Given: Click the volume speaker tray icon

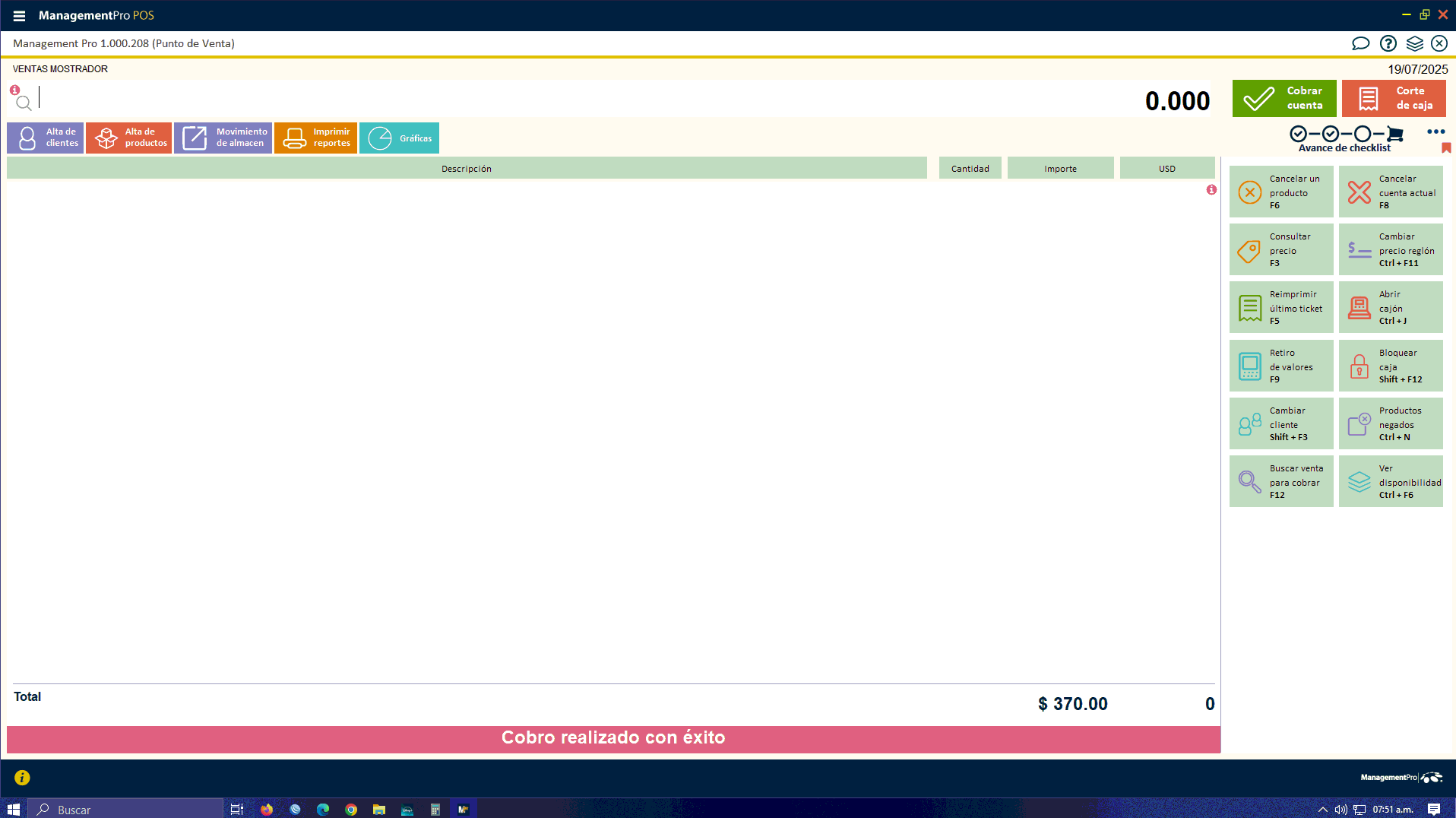Looking at the screenshot, I should pos(1340,810).
